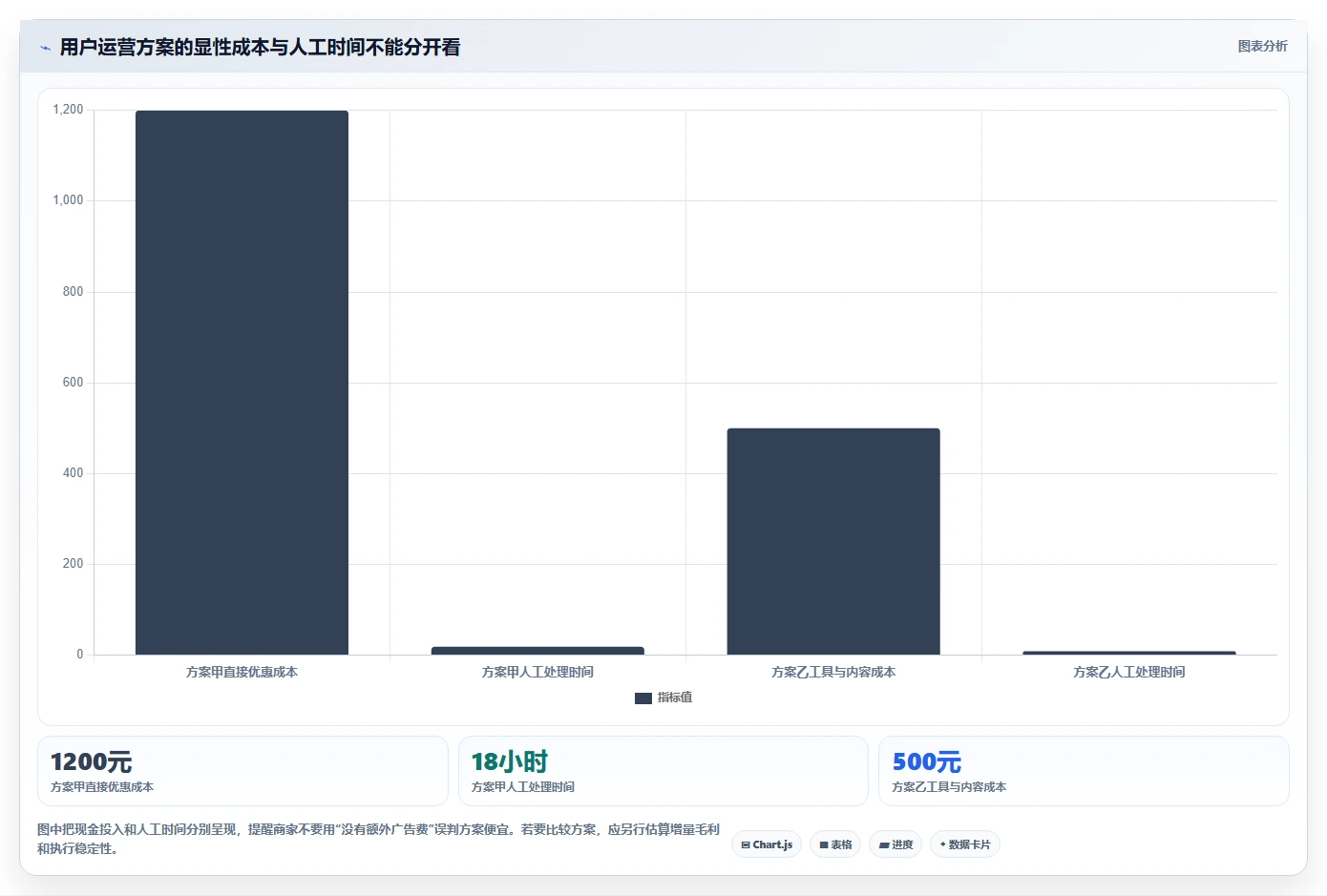Select the 方案甲直接优惠成本 bar
The width and height of the screenshot is (1327, 896).
[x=242, y=383]
